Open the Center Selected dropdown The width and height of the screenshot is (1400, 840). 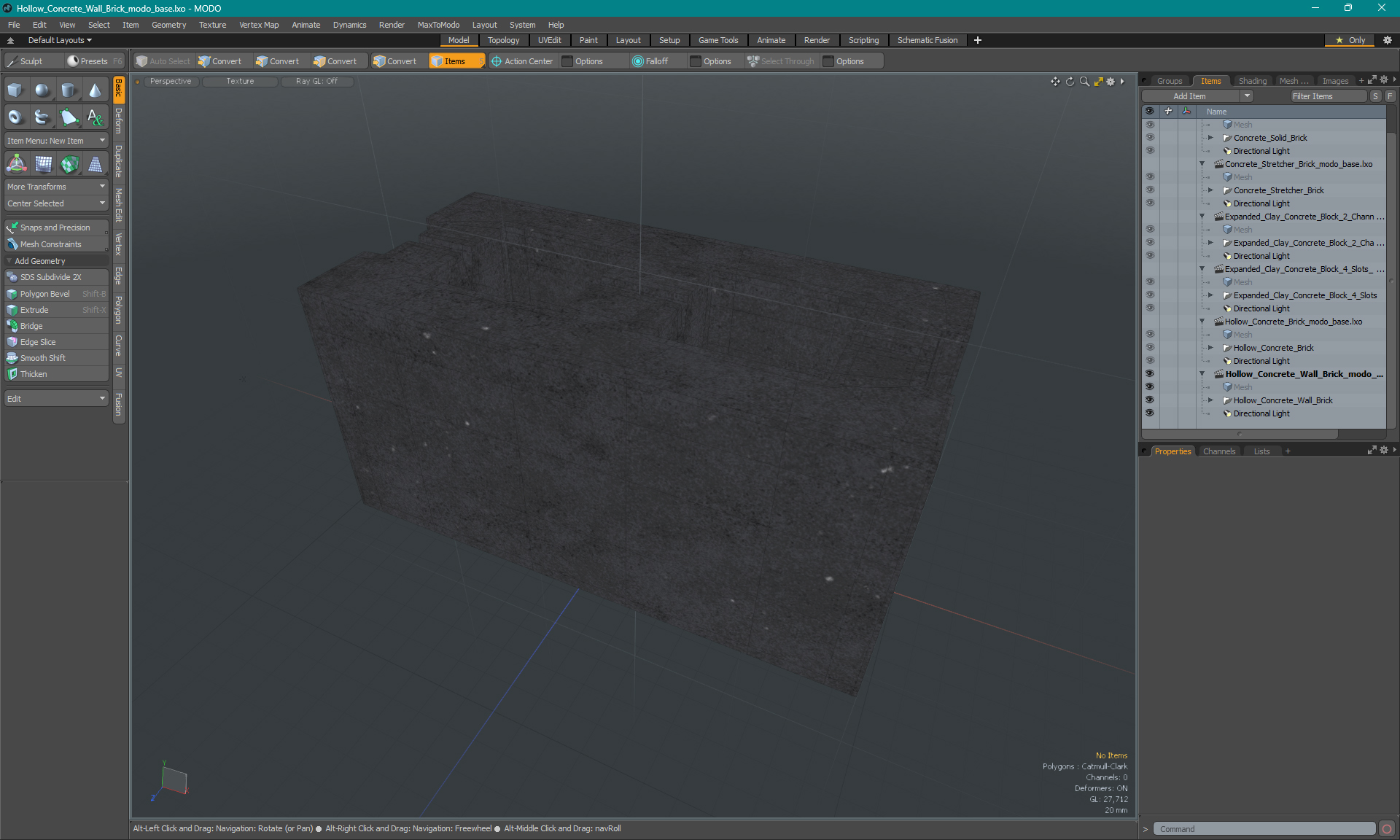pos(56,203)
